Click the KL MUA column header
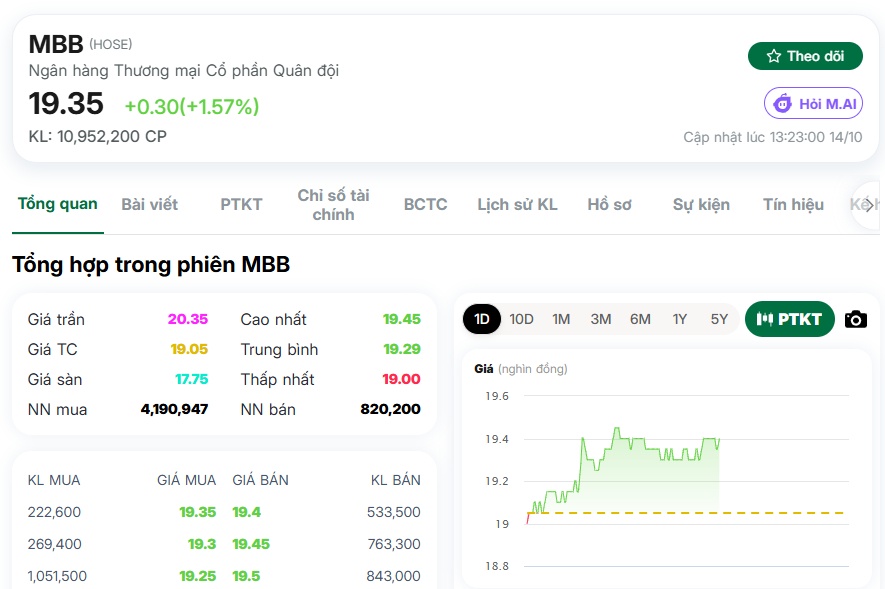 pos(54,480)
